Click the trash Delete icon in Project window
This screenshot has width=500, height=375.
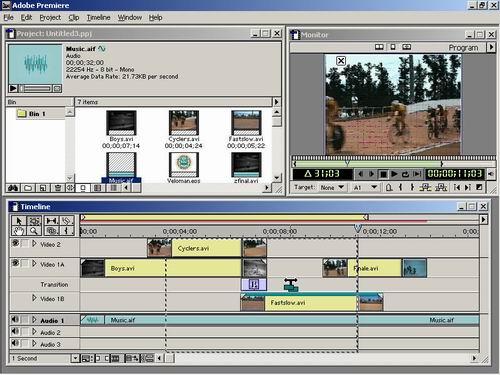58,188
